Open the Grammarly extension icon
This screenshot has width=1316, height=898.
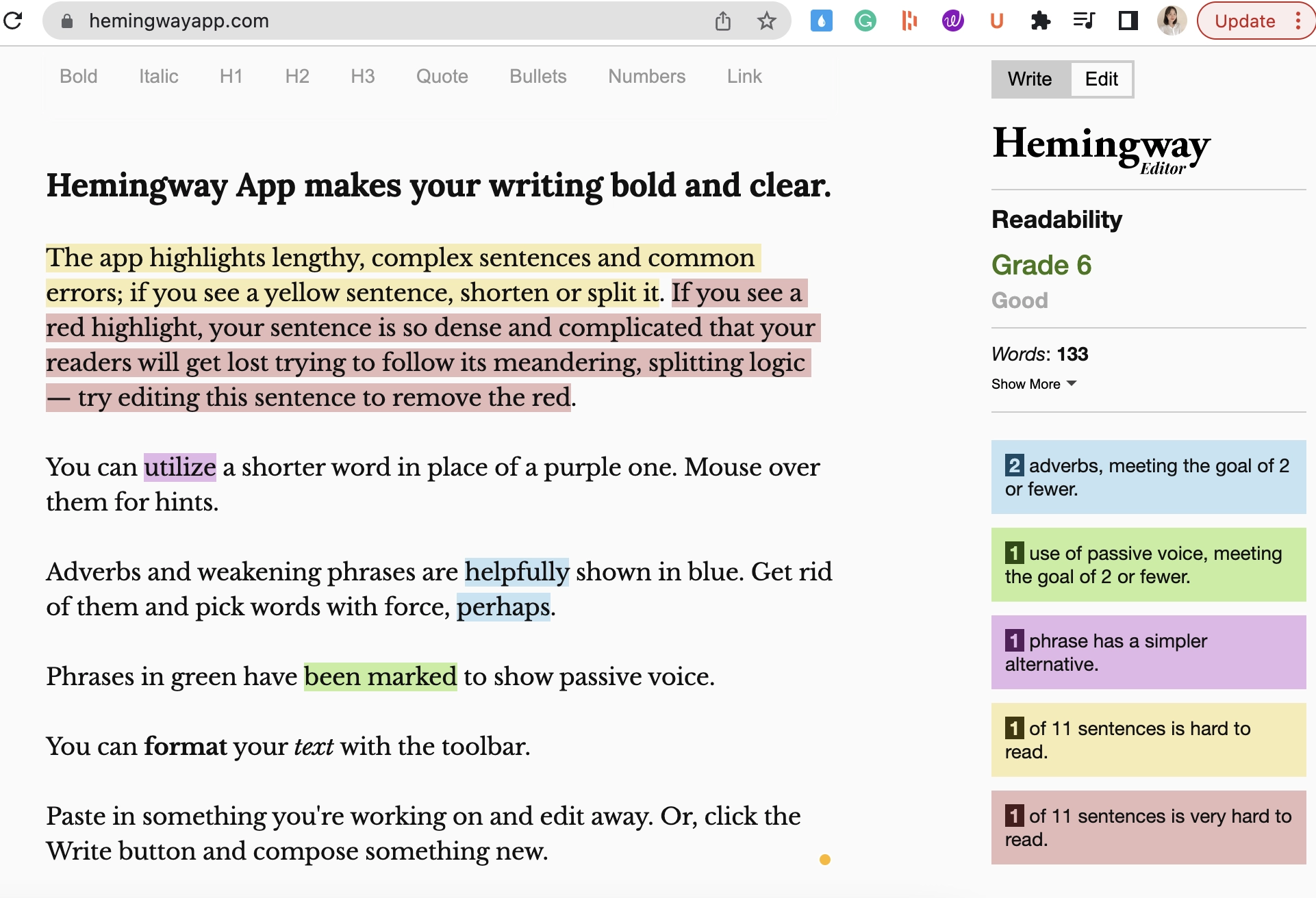pyautogui.click(x=865, y=21)
